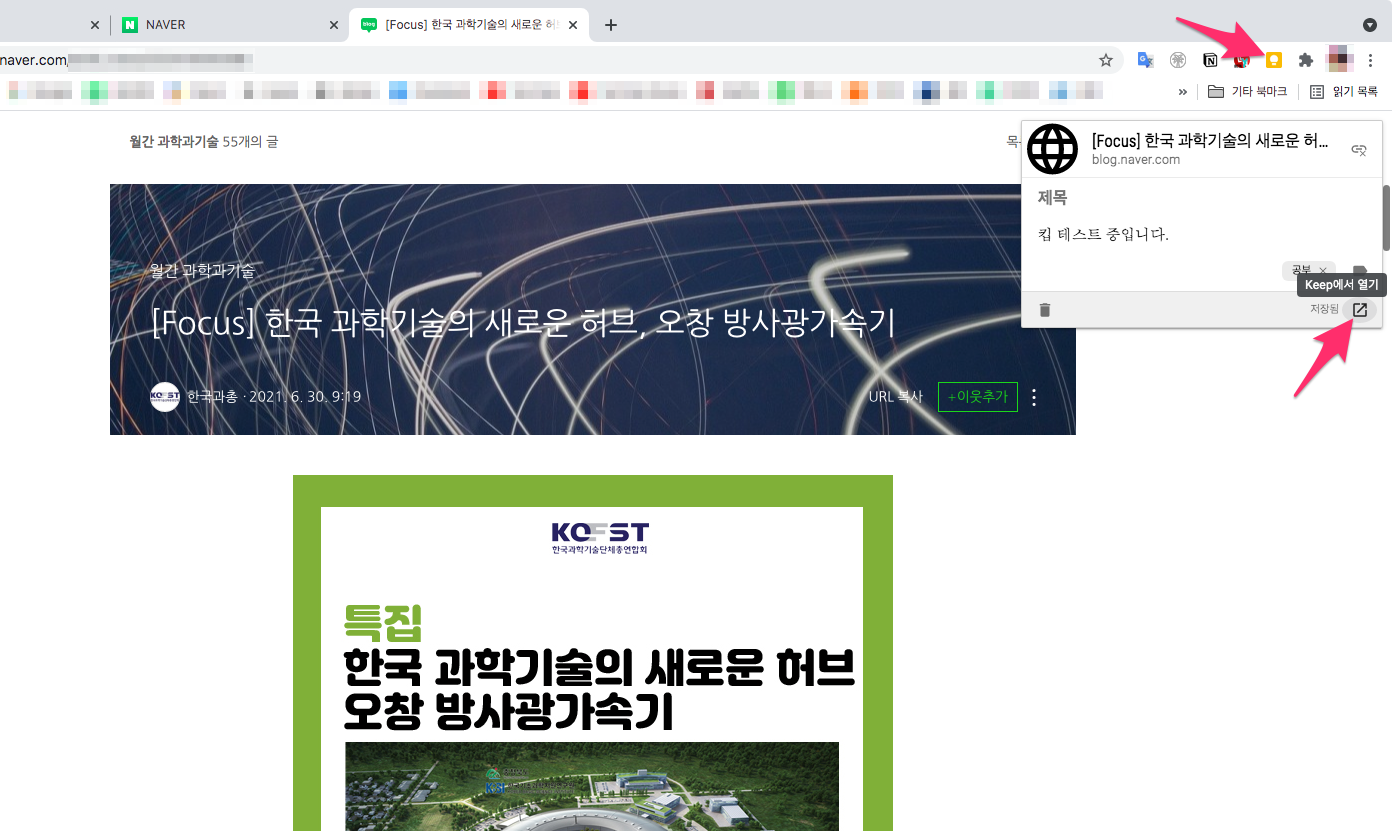1392x831 pixels.
Task: Click the post title [Focus] 한국 과학기술의 새로운 허브
Action: pyautogui.click(x=523, y=323)
